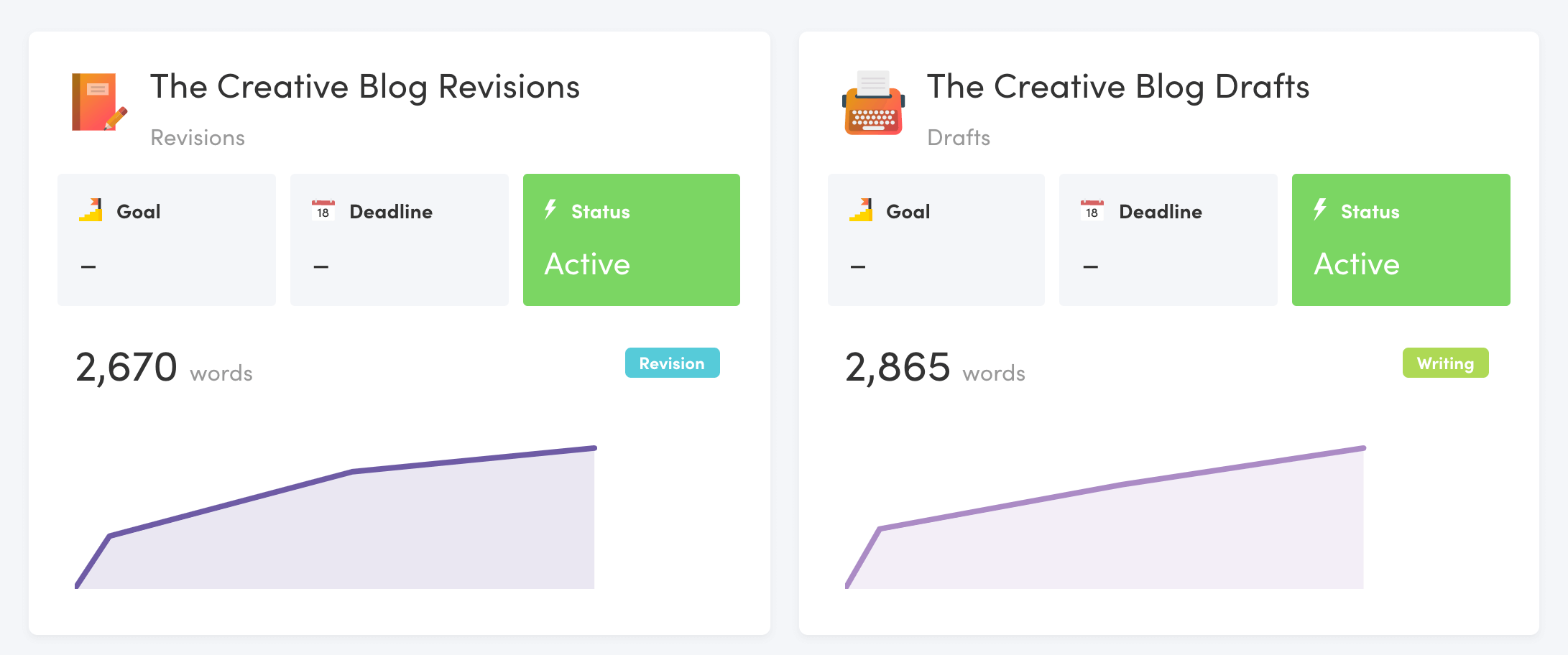The image size is (1568, 655).
Task: Select the Revision phase badge
Action: [672, 363]
